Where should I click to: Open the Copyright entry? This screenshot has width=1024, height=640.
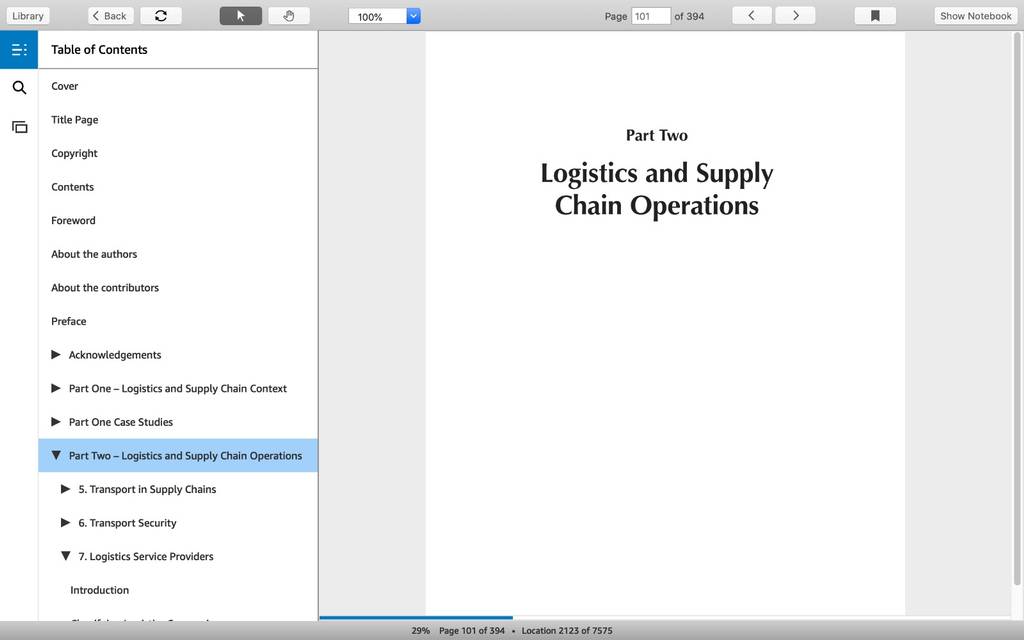(x=74, y=153)
